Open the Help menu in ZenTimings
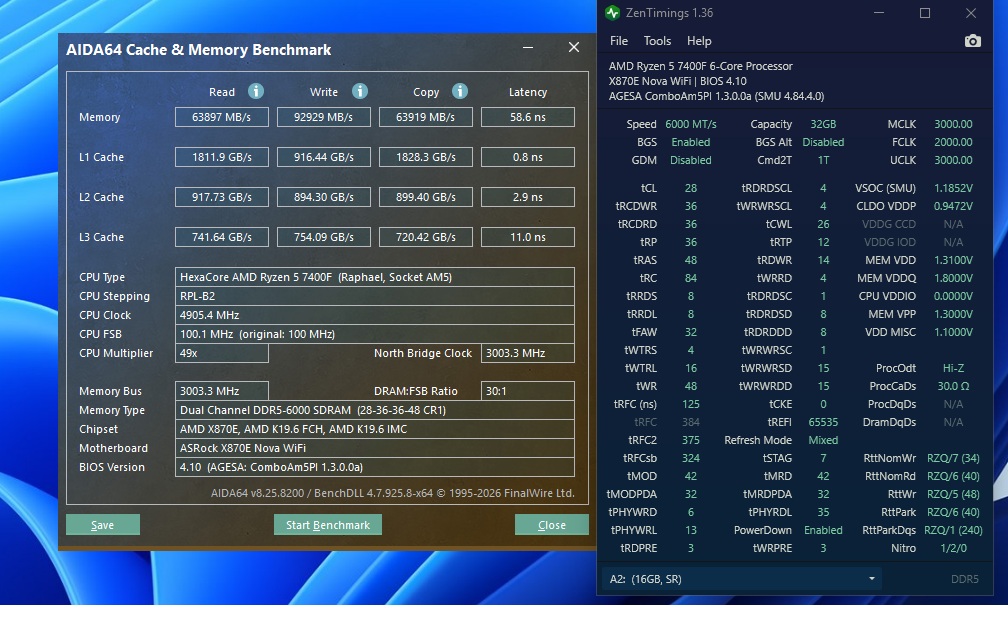This screenshot has height=619, width=1008. 699,41
